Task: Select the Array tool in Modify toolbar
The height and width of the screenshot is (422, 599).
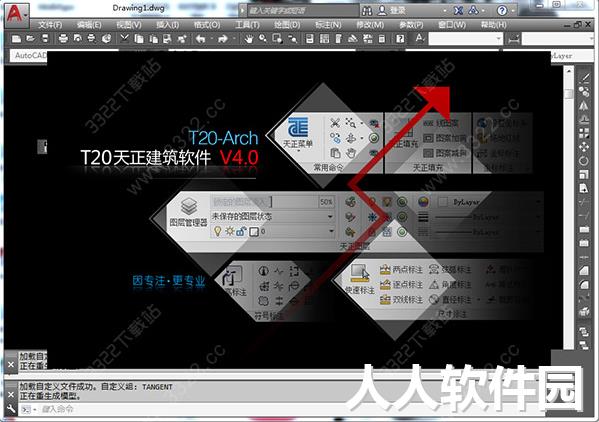Action: (584, 133)
